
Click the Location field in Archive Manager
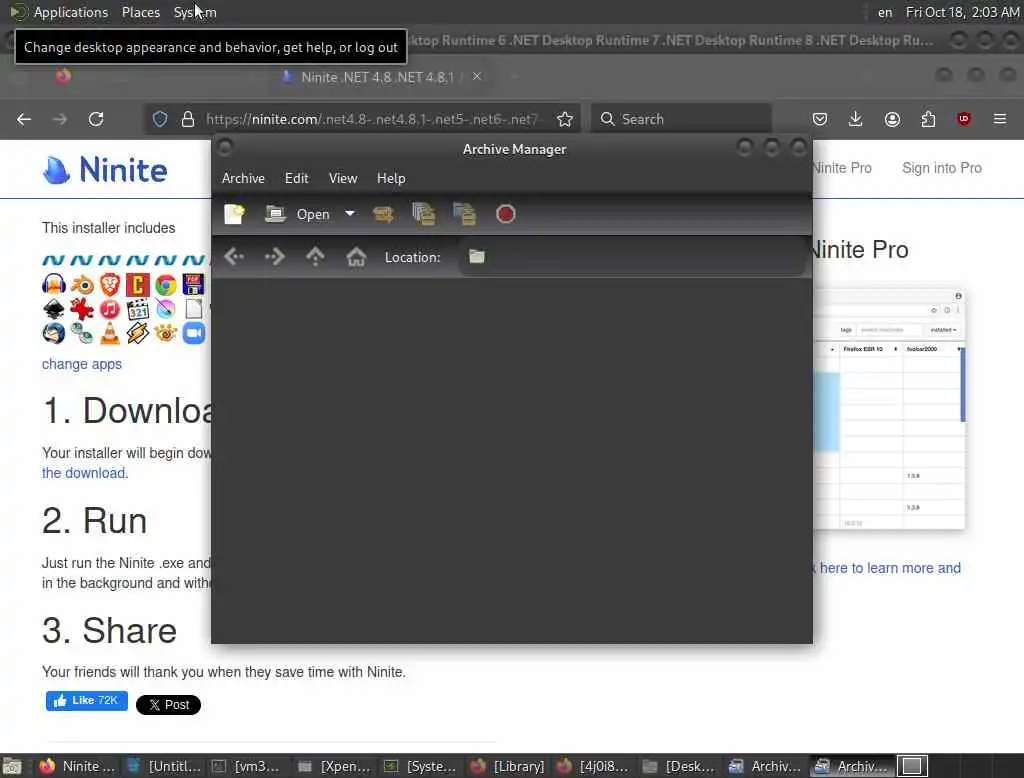coord(632,257)
